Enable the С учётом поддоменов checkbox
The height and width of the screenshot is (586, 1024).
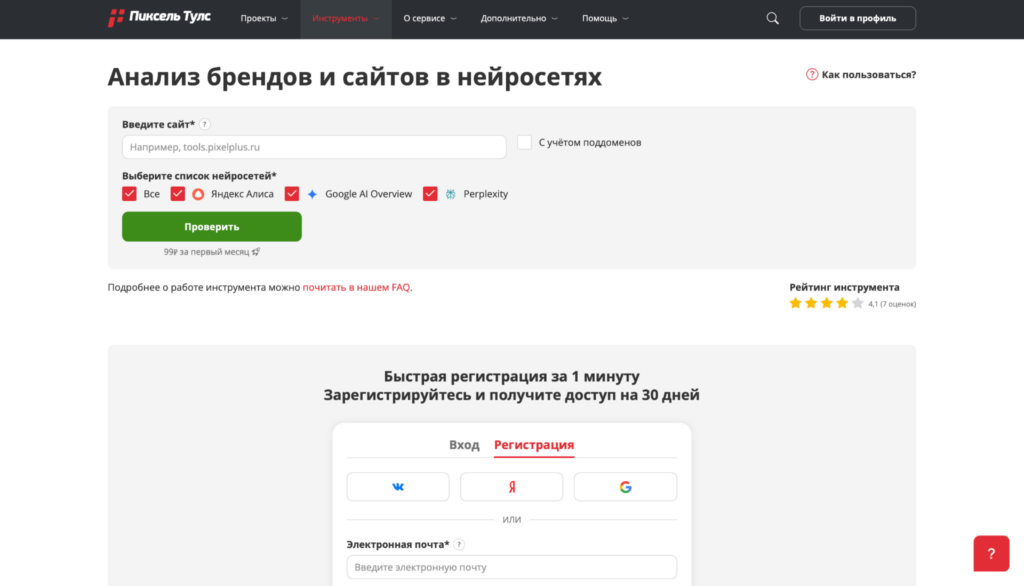pos(524,142)
